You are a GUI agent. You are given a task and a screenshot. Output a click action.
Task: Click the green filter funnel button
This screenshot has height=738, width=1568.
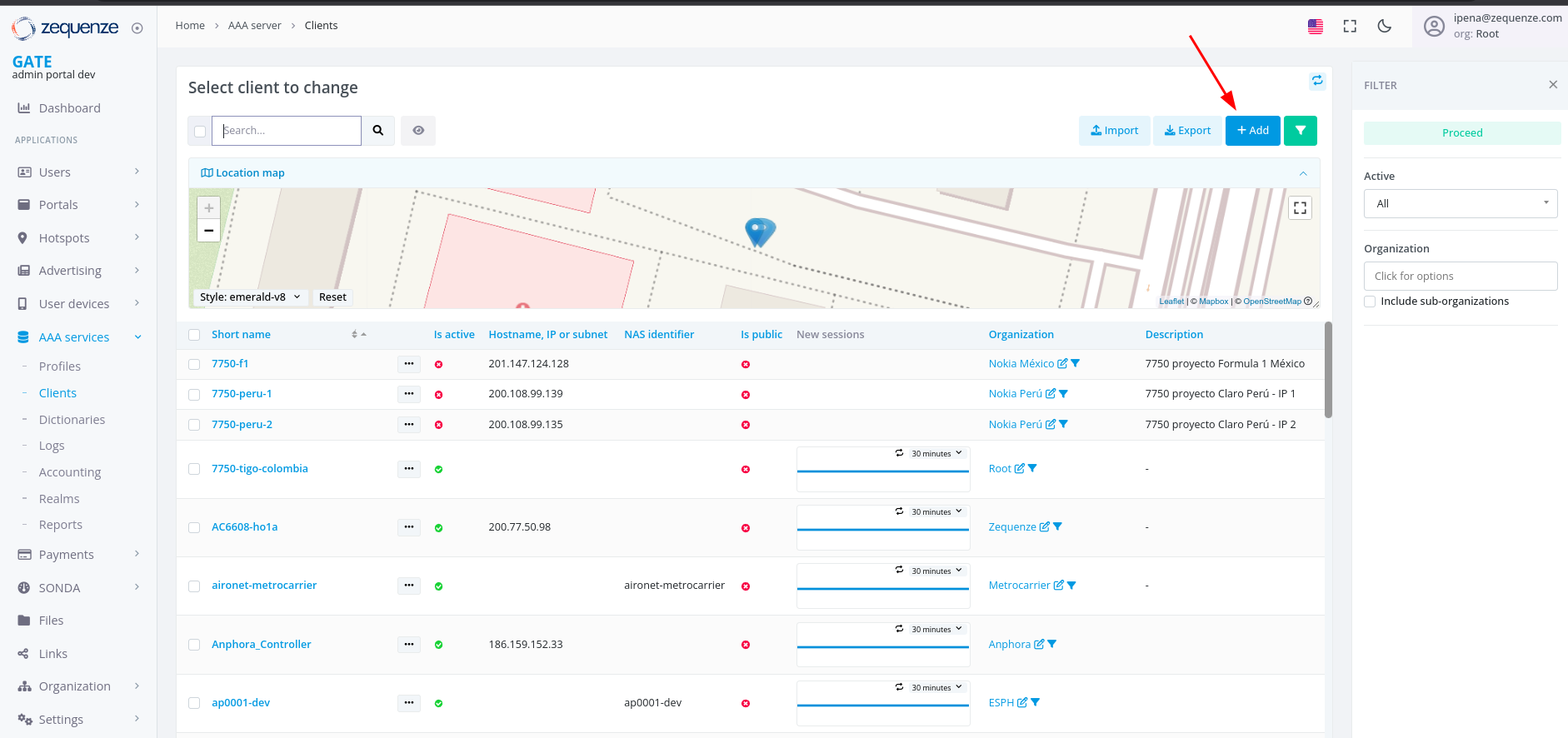click(1300, 131)
